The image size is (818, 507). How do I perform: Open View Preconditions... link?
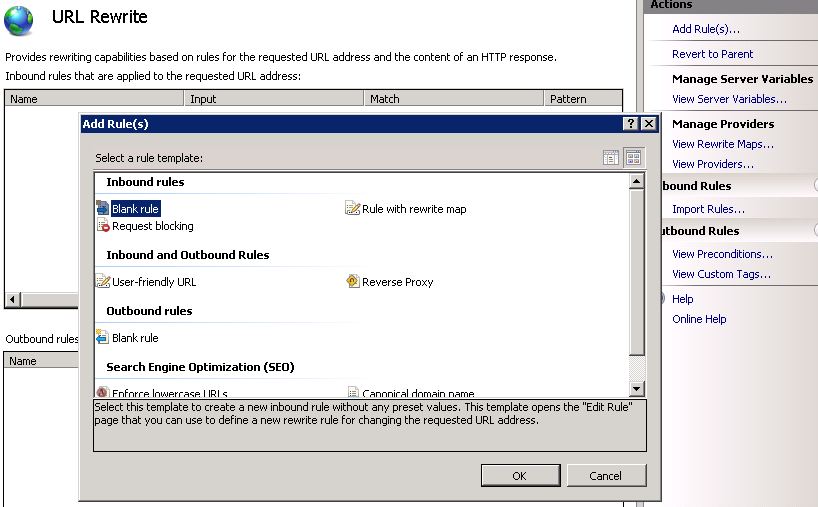click(x=722, y=254)
